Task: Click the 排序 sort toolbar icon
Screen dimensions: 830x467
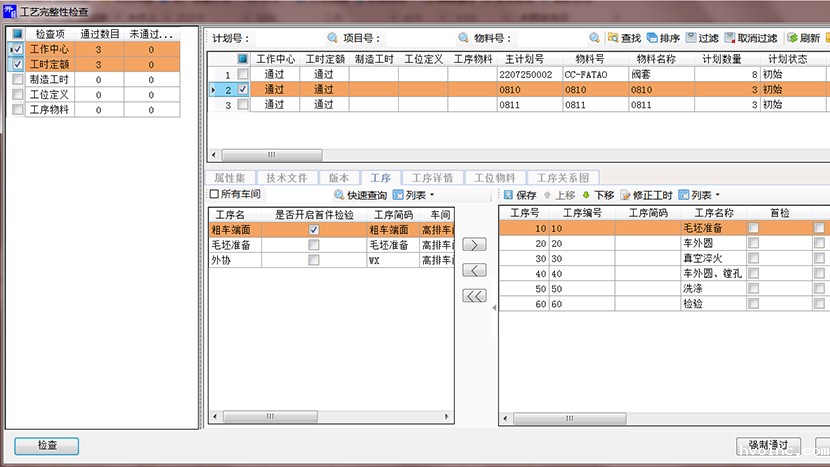Action: pos(652,38)
